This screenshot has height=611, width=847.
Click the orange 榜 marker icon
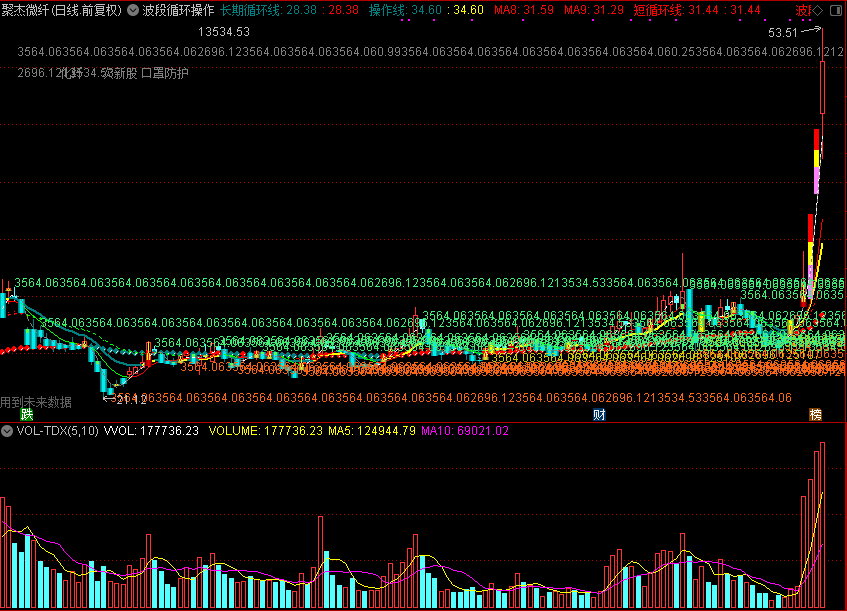tap(815, 414)
